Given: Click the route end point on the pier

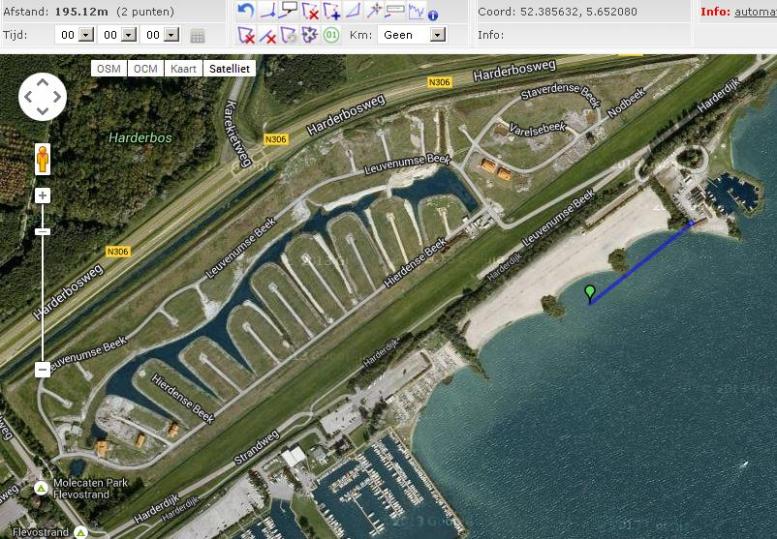Looking at the screenshot, I should 692,223.
